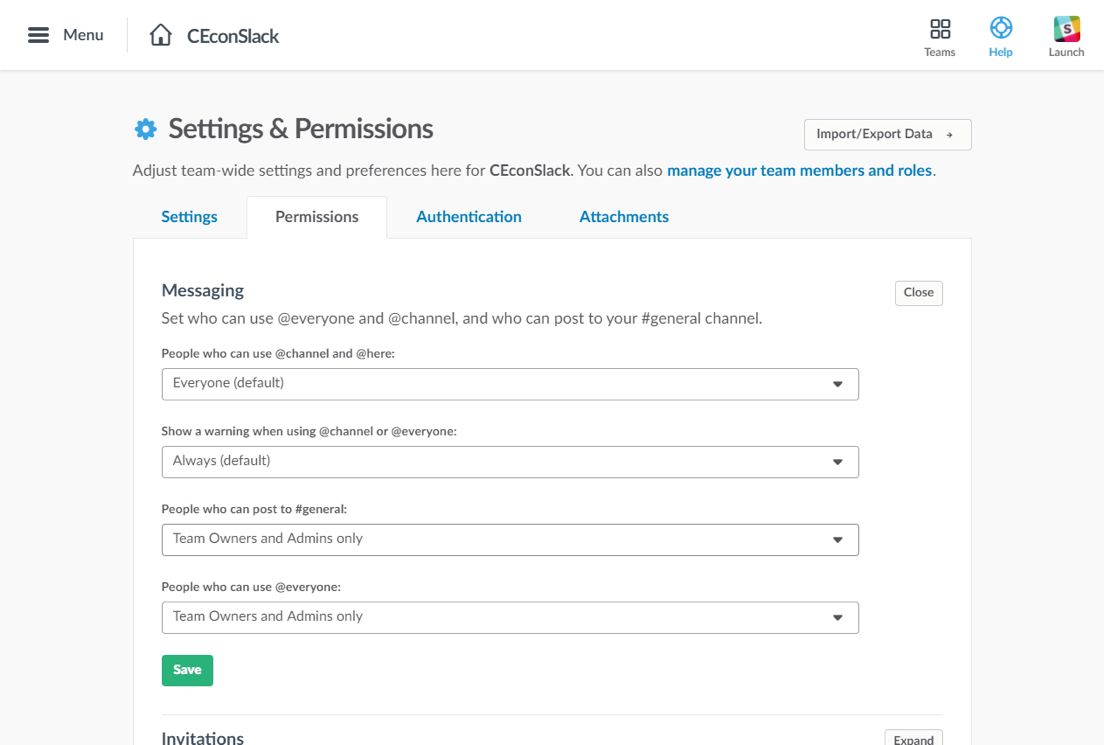This screenshot has height=745, width=1104.
Task: Click the home icon beside CEconSlack
Action: [161, 35]
